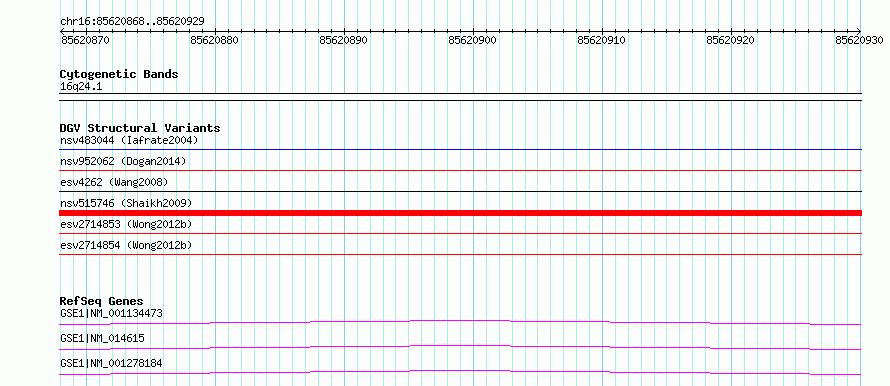The width and height of the screenshot is (890, 386).
Task: Click the 16q24.1 cytogenetic band label
Action: (81, 87)
